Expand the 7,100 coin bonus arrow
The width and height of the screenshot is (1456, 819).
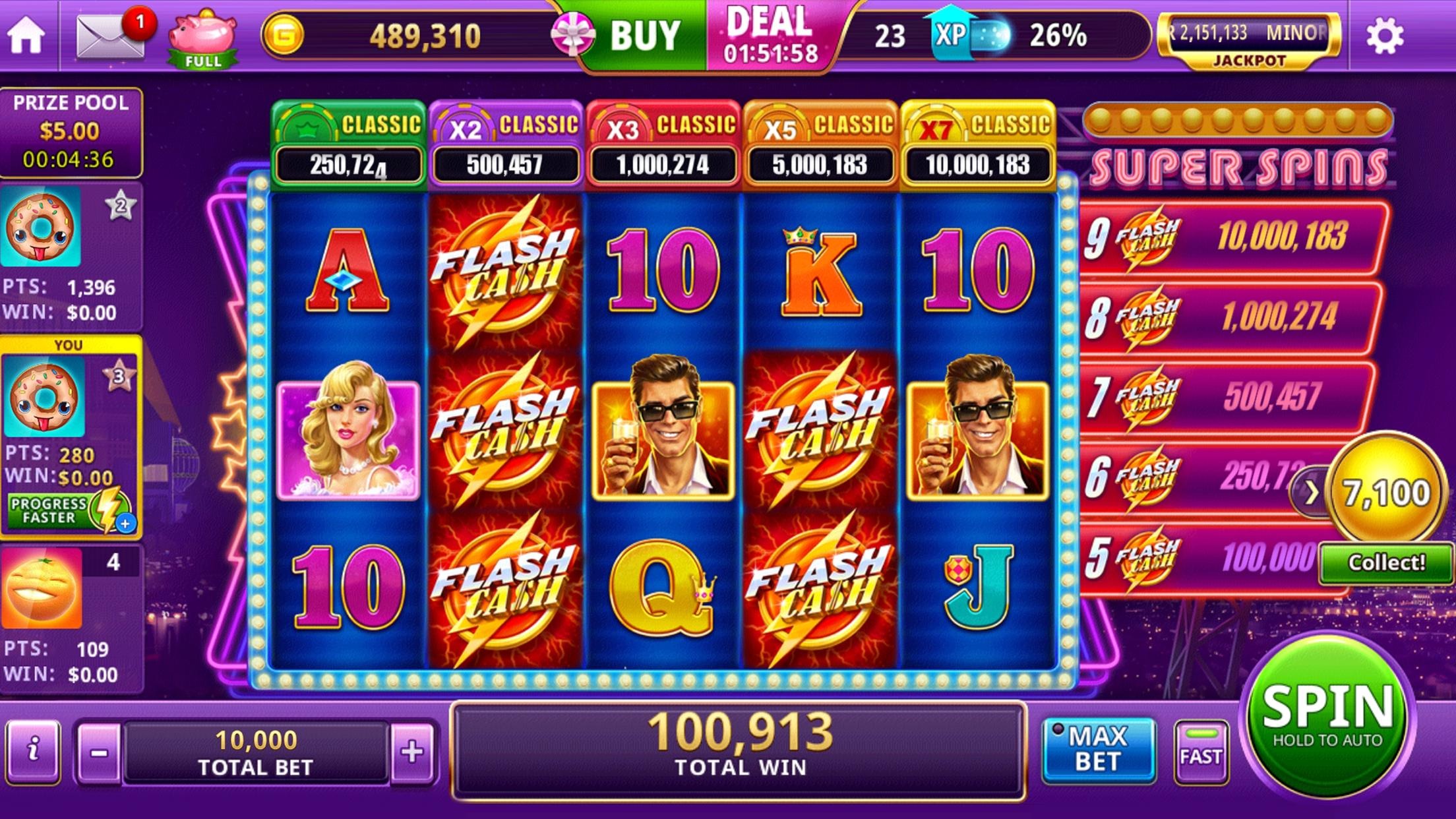(1310, 491)
